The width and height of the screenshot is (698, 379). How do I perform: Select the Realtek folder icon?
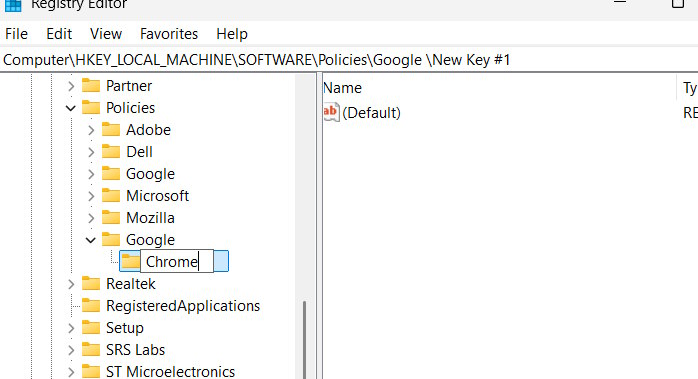click(x=91, y=284)
